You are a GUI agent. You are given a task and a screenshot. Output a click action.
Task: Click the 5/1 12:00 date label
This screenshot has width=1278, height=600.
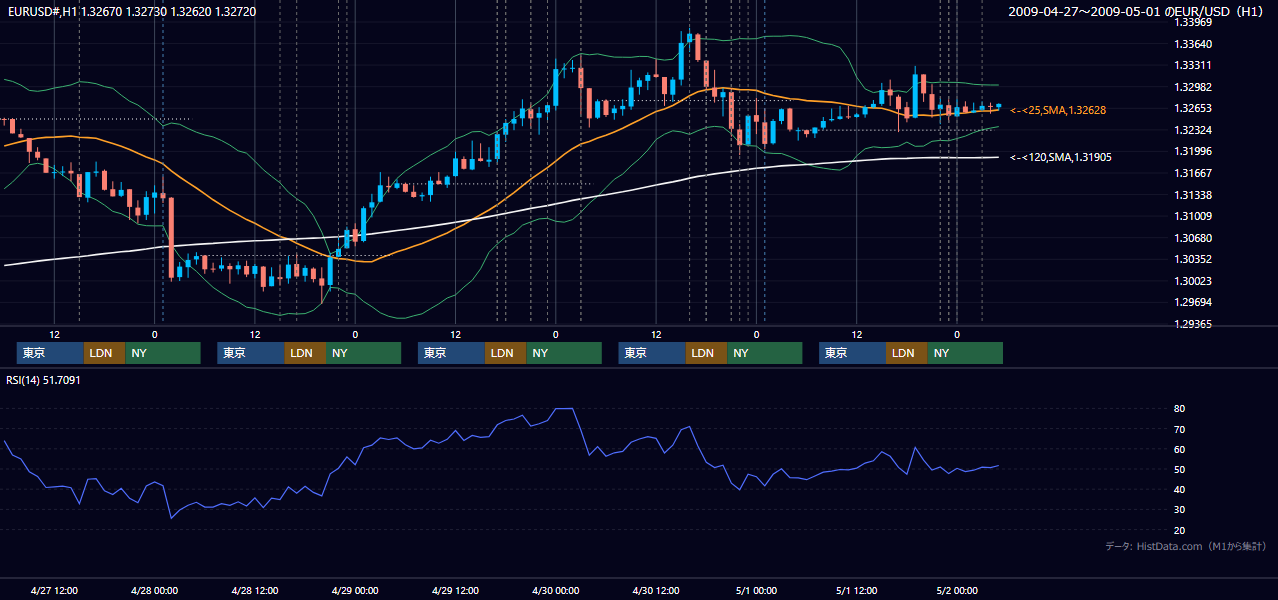856,591
